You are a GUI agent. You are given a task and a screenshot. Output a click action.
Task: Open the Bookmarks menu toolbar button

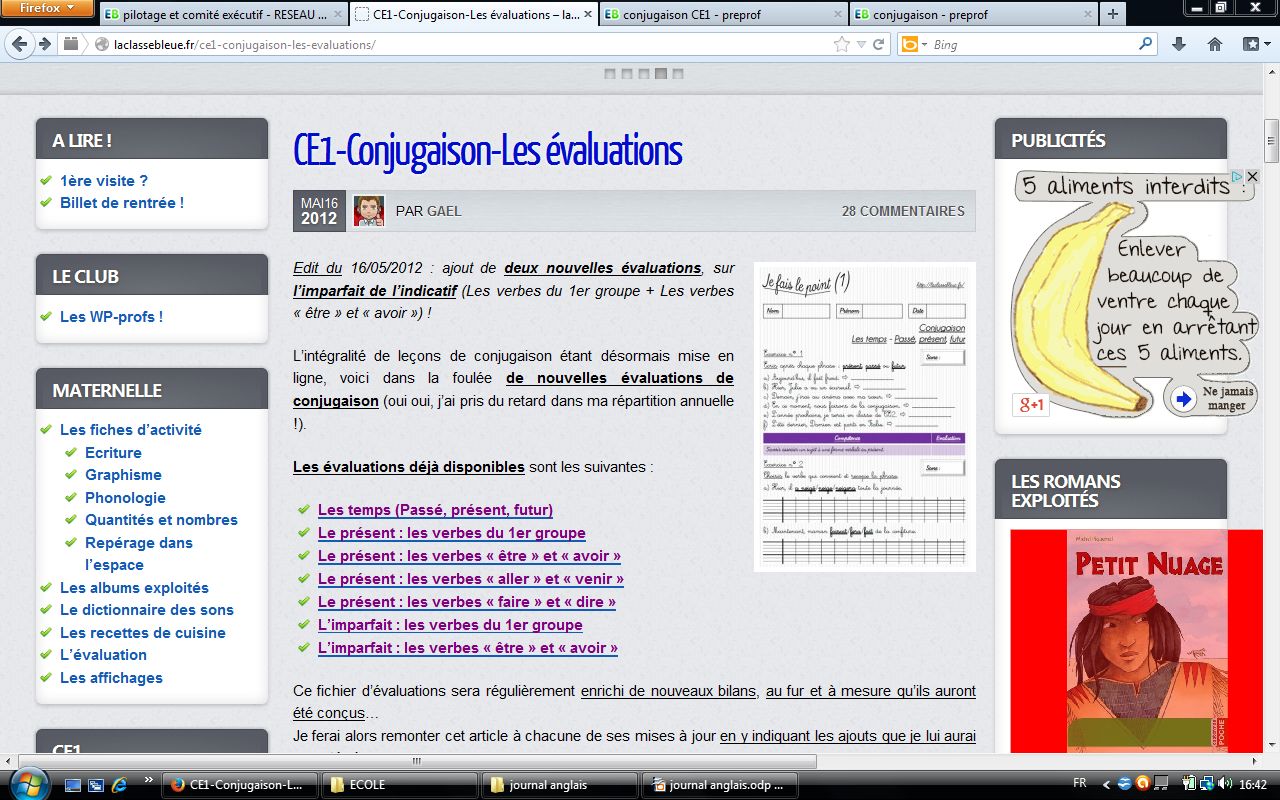1255,44
